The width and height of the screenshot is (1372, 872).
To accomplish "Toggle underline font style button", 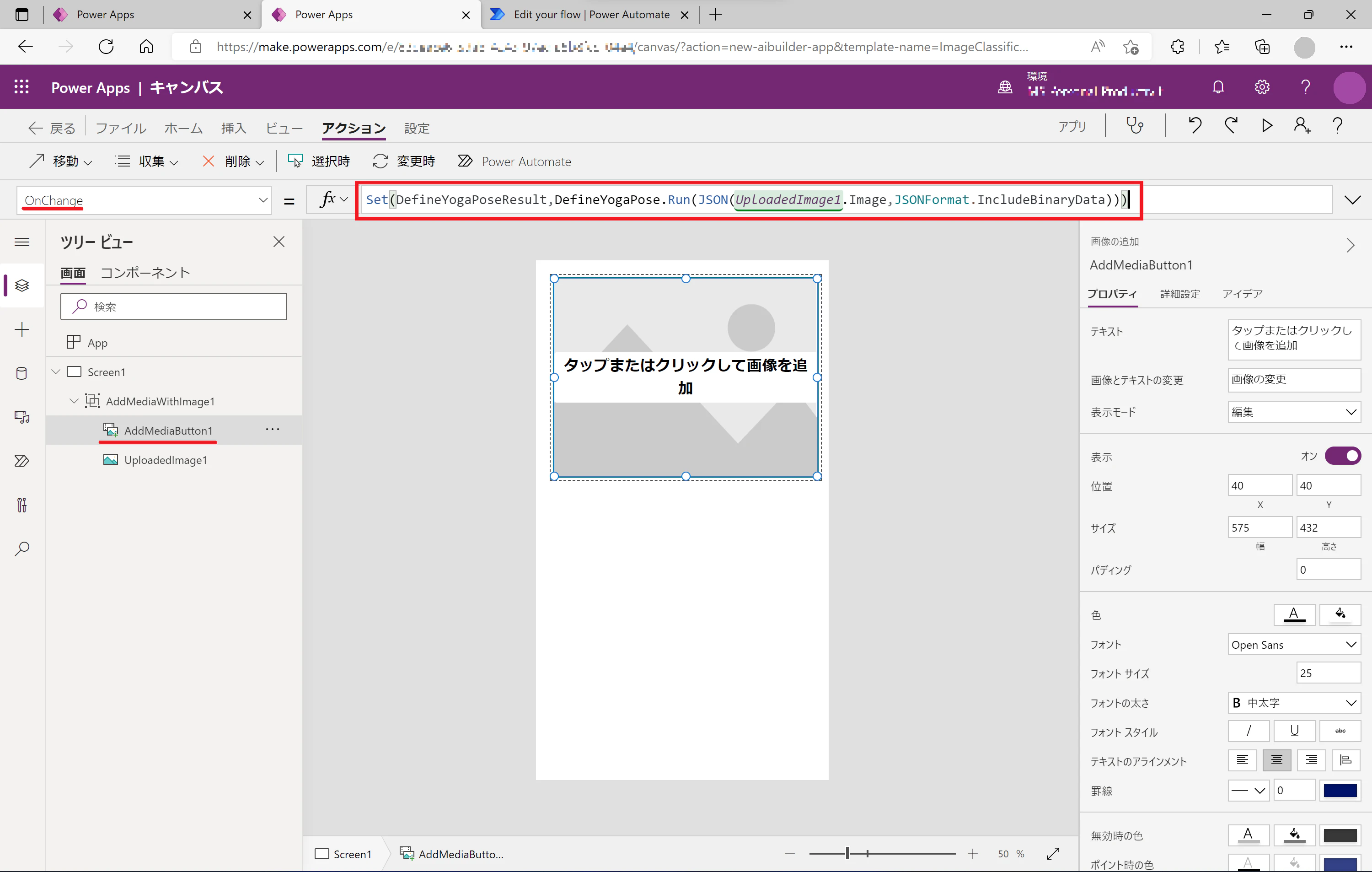I will pos(1294,731).
